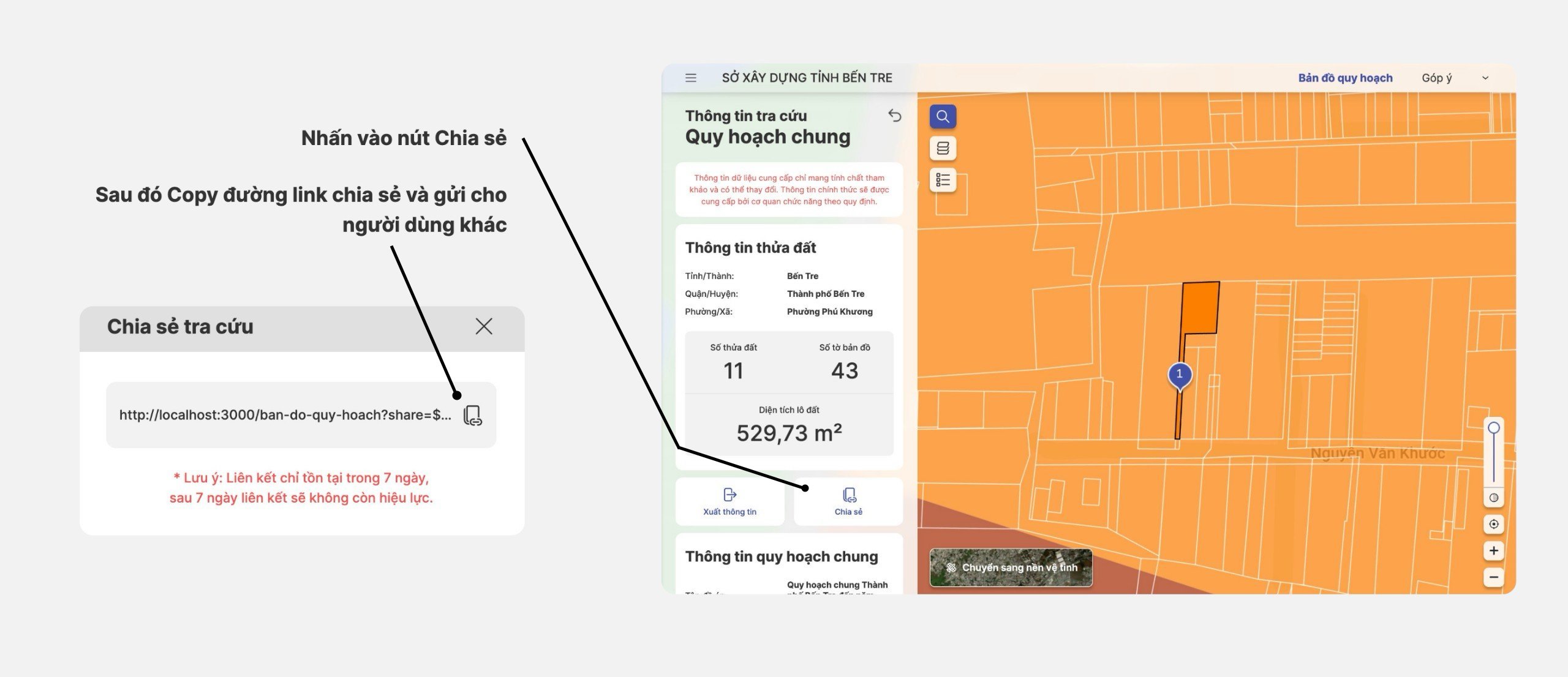This screenshot has width=1568, height=677.
Task: Open the legend list icon on the map
Action: [x=943, y=179]
